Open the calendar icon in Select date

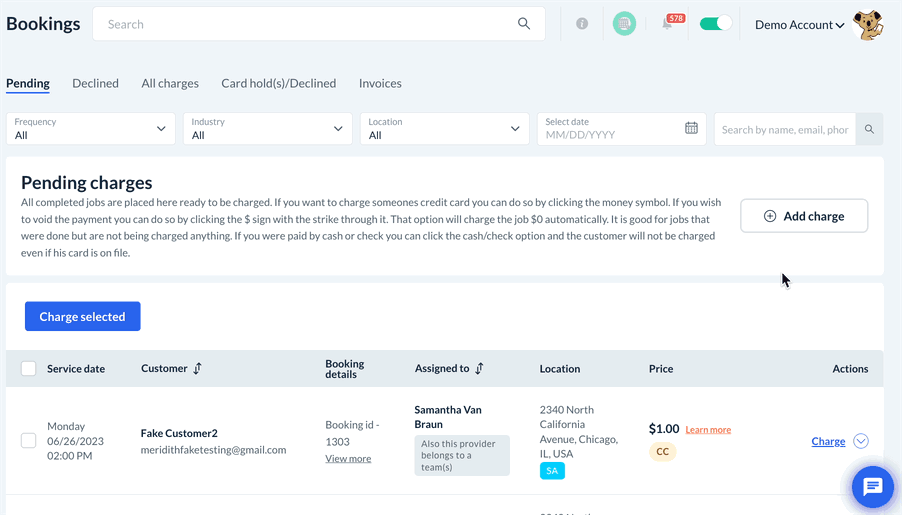691,128
